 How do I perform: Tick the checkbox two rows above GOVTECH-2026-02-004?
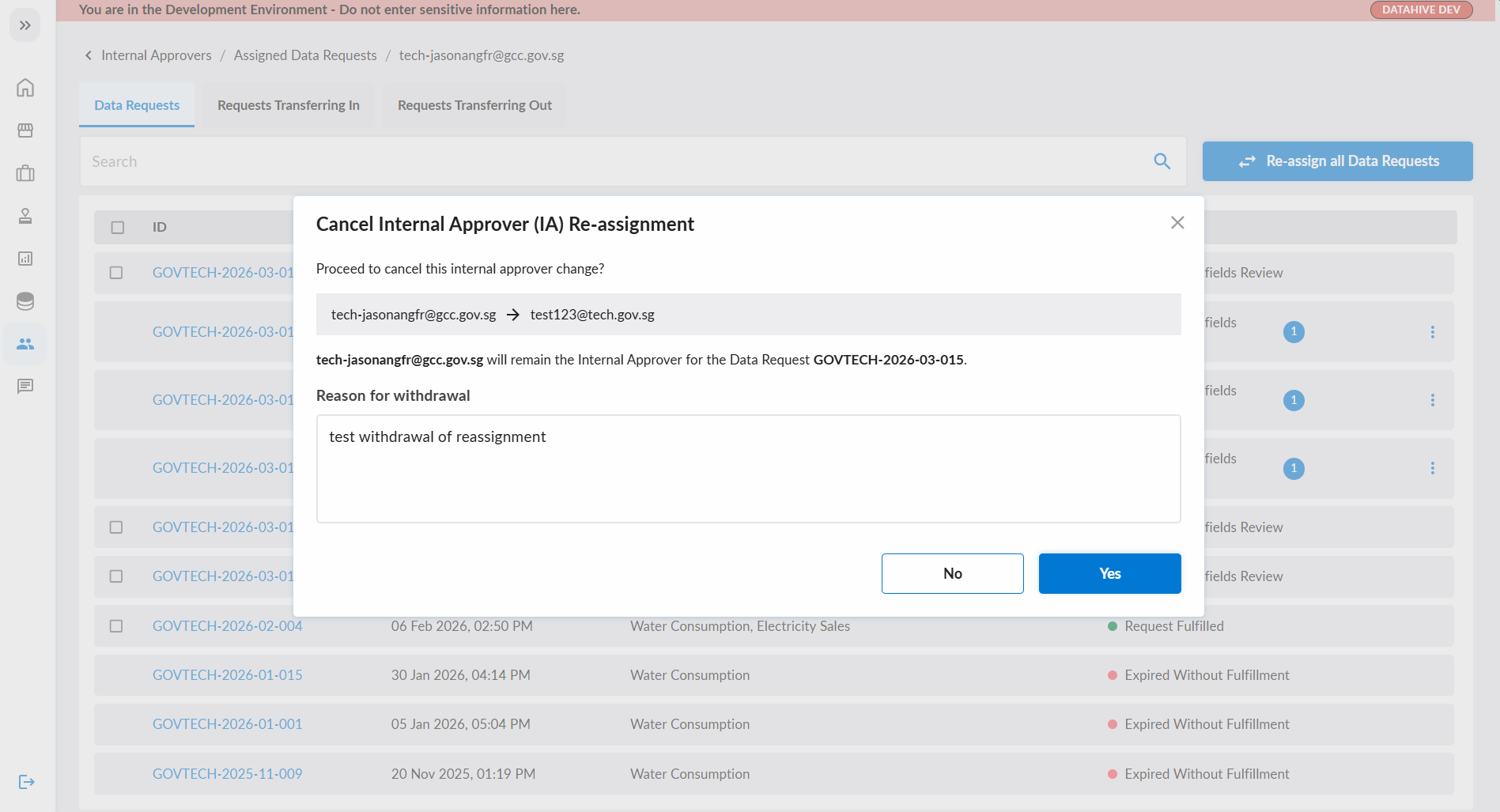click(116, 527)
